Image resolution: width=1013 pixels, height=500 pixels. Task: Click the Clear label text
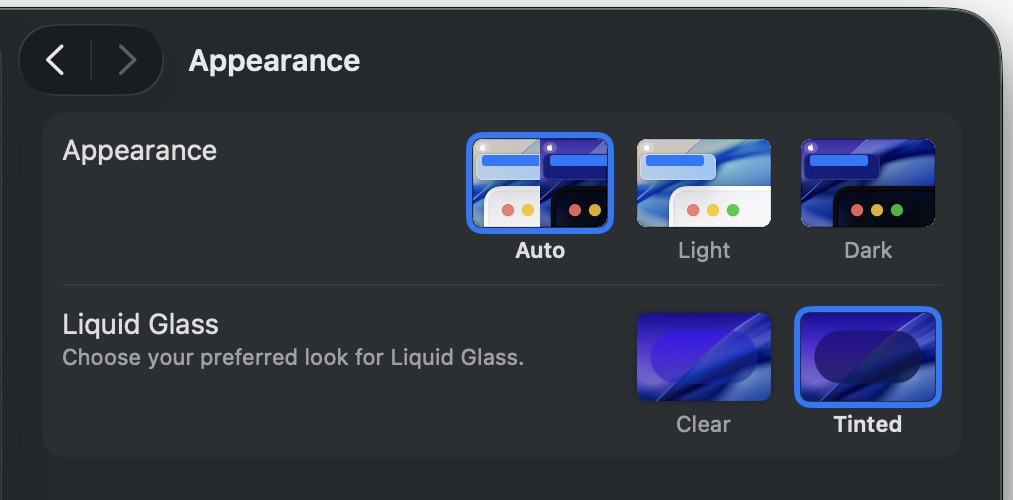click(704, 424)
